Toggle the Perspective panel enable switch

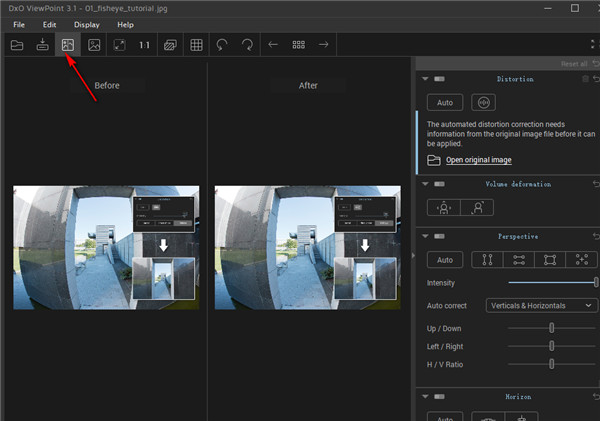tap(440, 236)
